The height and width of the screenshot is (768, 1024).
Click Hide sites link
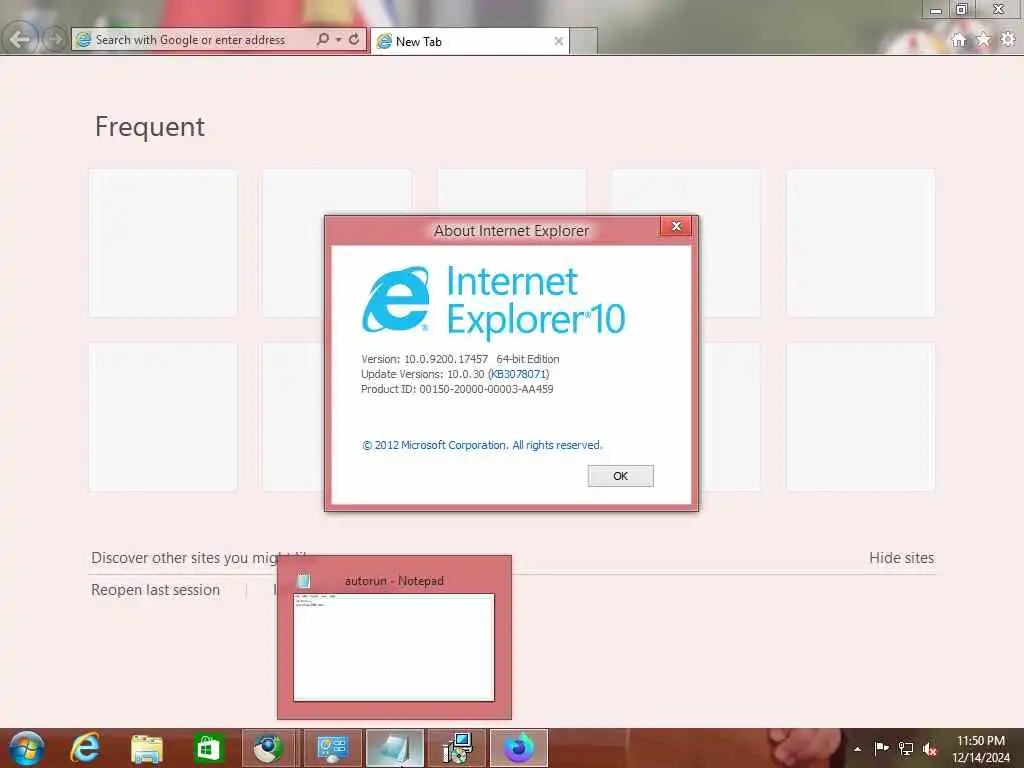(901, 558)
